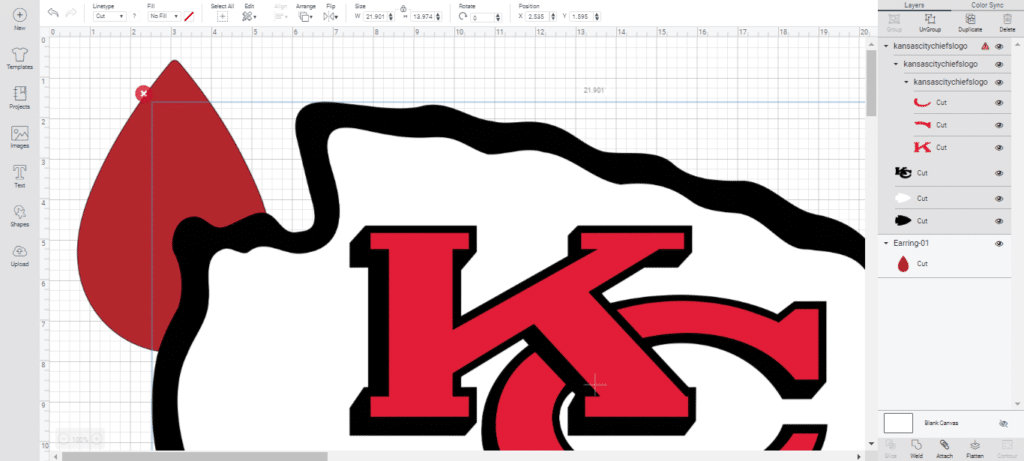Viewport: 1024px width, 461px height.
Task: Click the Rotate icon in toolbar
Action: pos(463,16)
